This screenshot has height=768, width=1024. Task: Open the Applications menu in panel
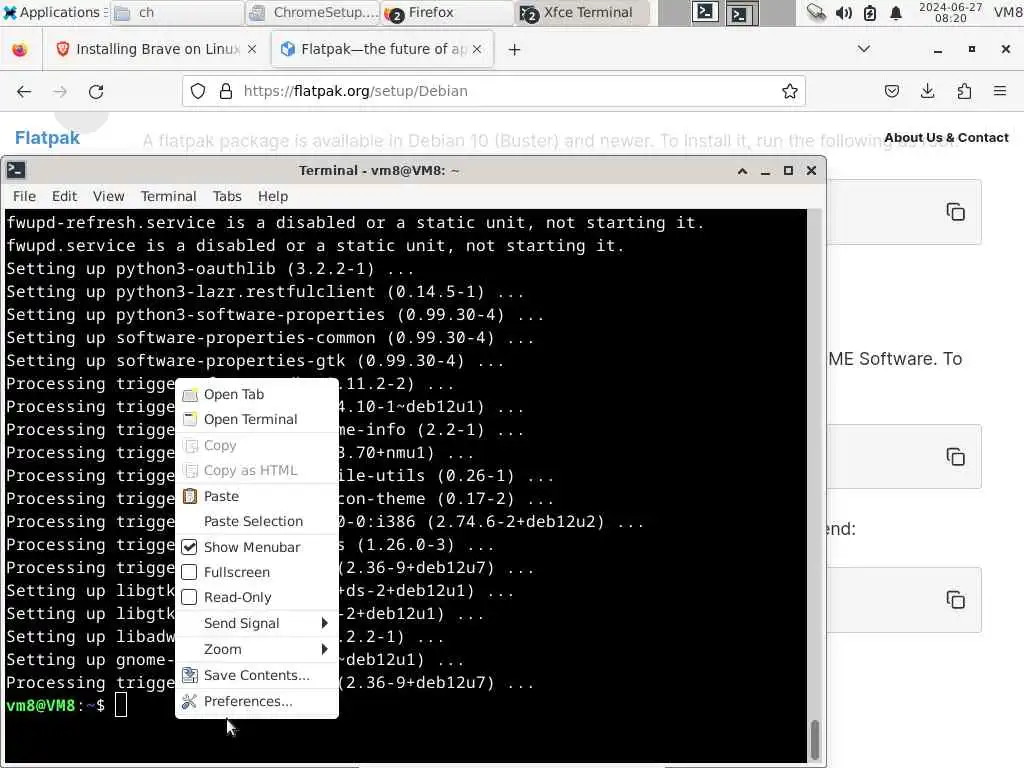point(54,12)
